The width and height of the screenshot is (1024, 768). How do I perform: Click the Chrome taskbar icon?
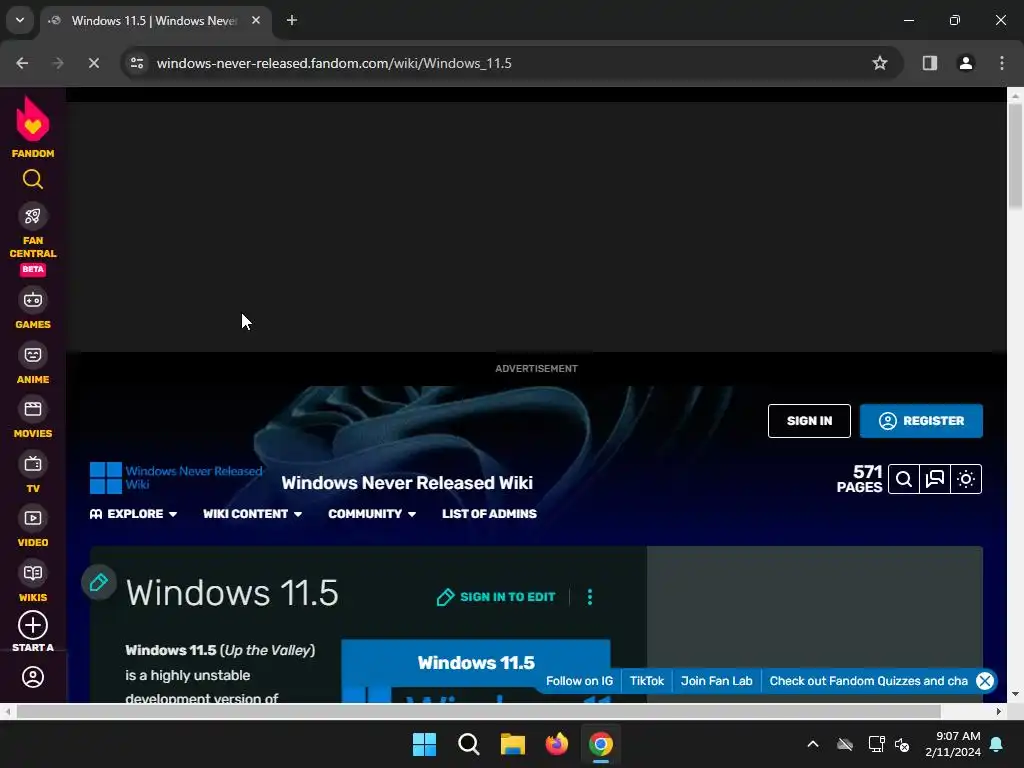point(601,744)
